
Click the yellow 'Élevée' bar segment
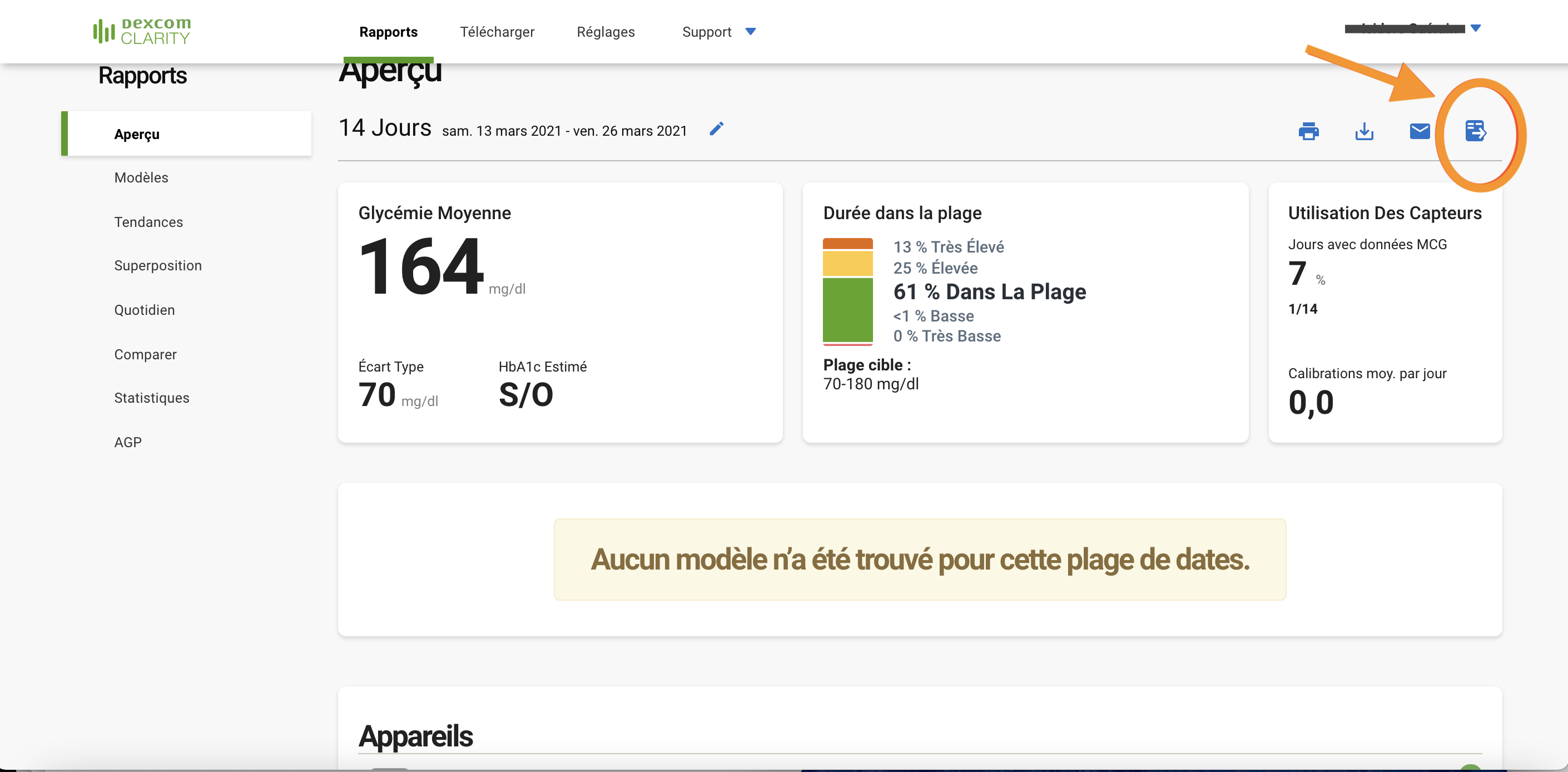click(847, 263)
